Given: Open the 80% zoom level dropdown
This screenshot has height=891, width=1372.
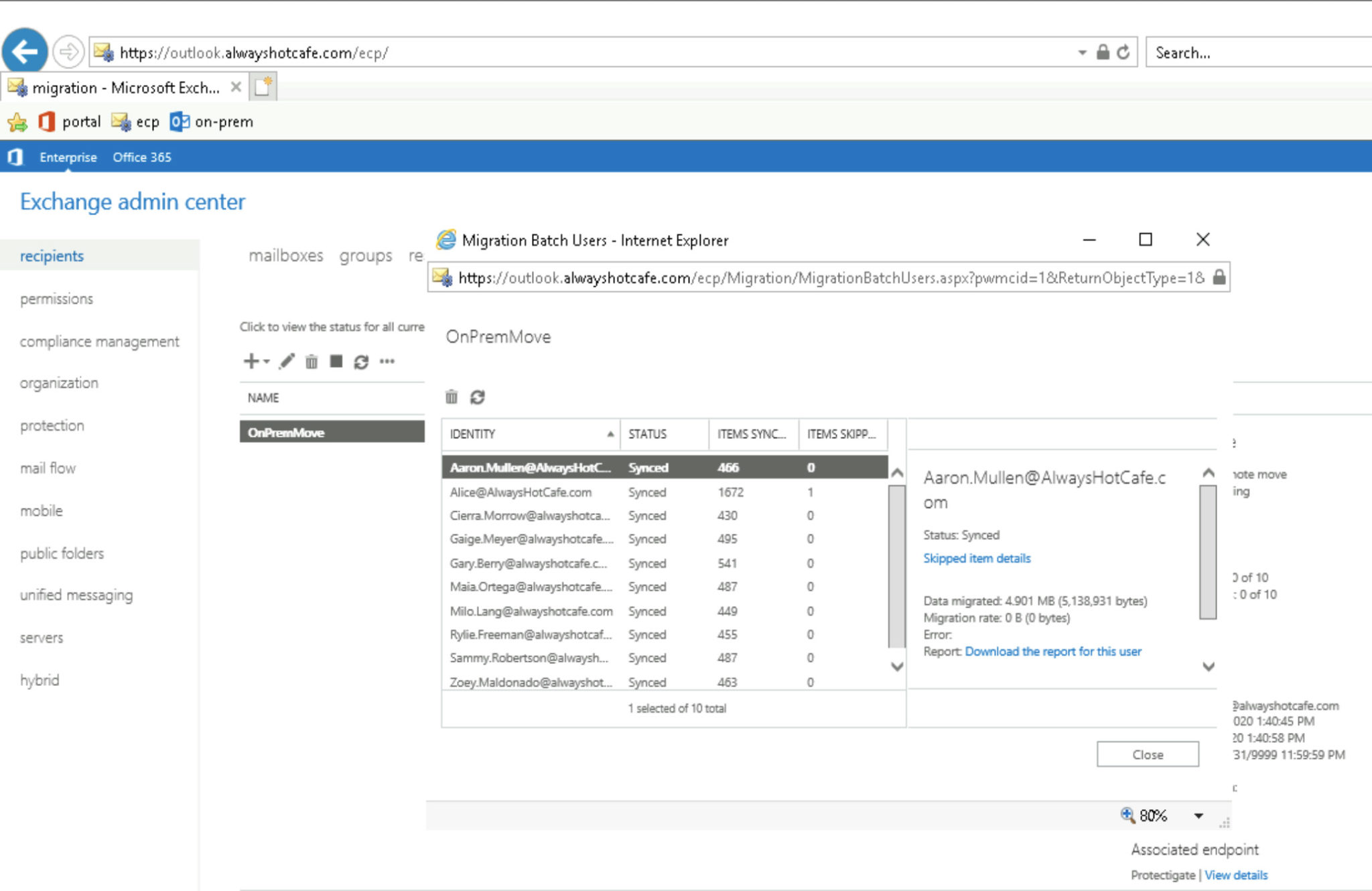Looking at the screenshot, I should coord(1199,816).
